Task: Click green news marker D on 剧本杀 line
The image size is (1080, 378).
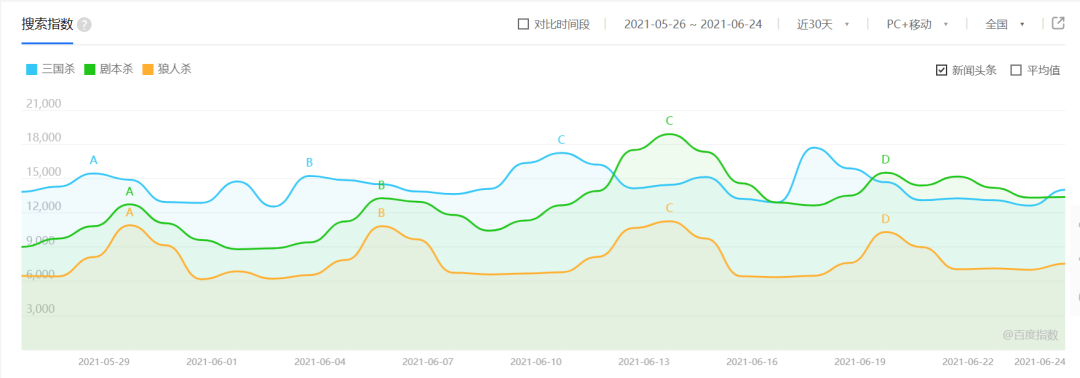Action: click(885, 160)
